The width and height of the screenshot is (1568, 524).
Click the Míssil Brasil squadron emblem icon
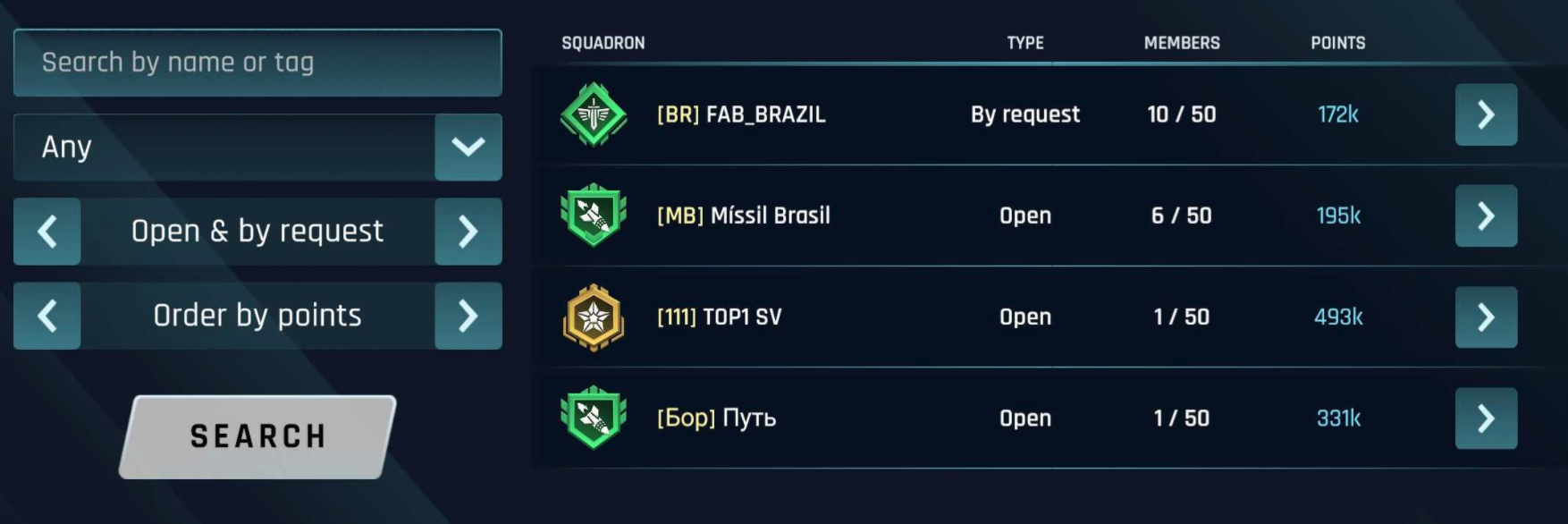coord(594,216)
